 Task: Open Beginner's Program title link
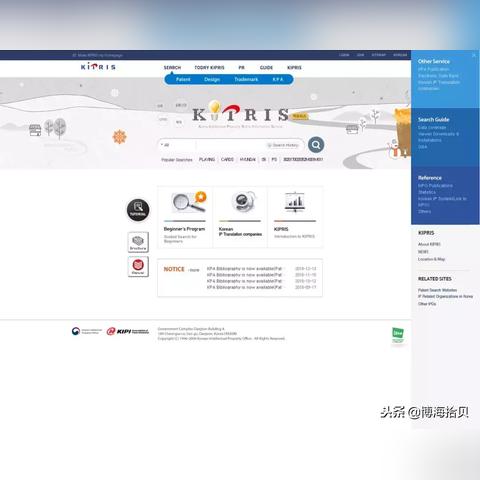pos(184,229)
